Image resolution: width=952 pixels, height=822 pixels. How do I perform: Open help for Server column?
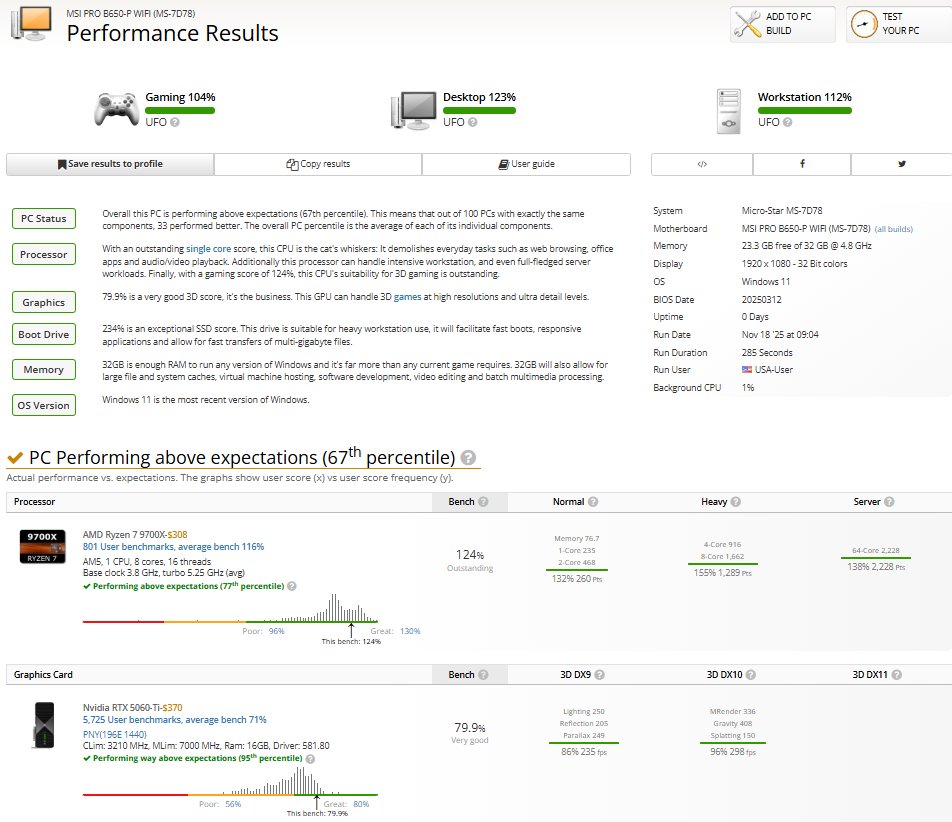tap(889, 502)
